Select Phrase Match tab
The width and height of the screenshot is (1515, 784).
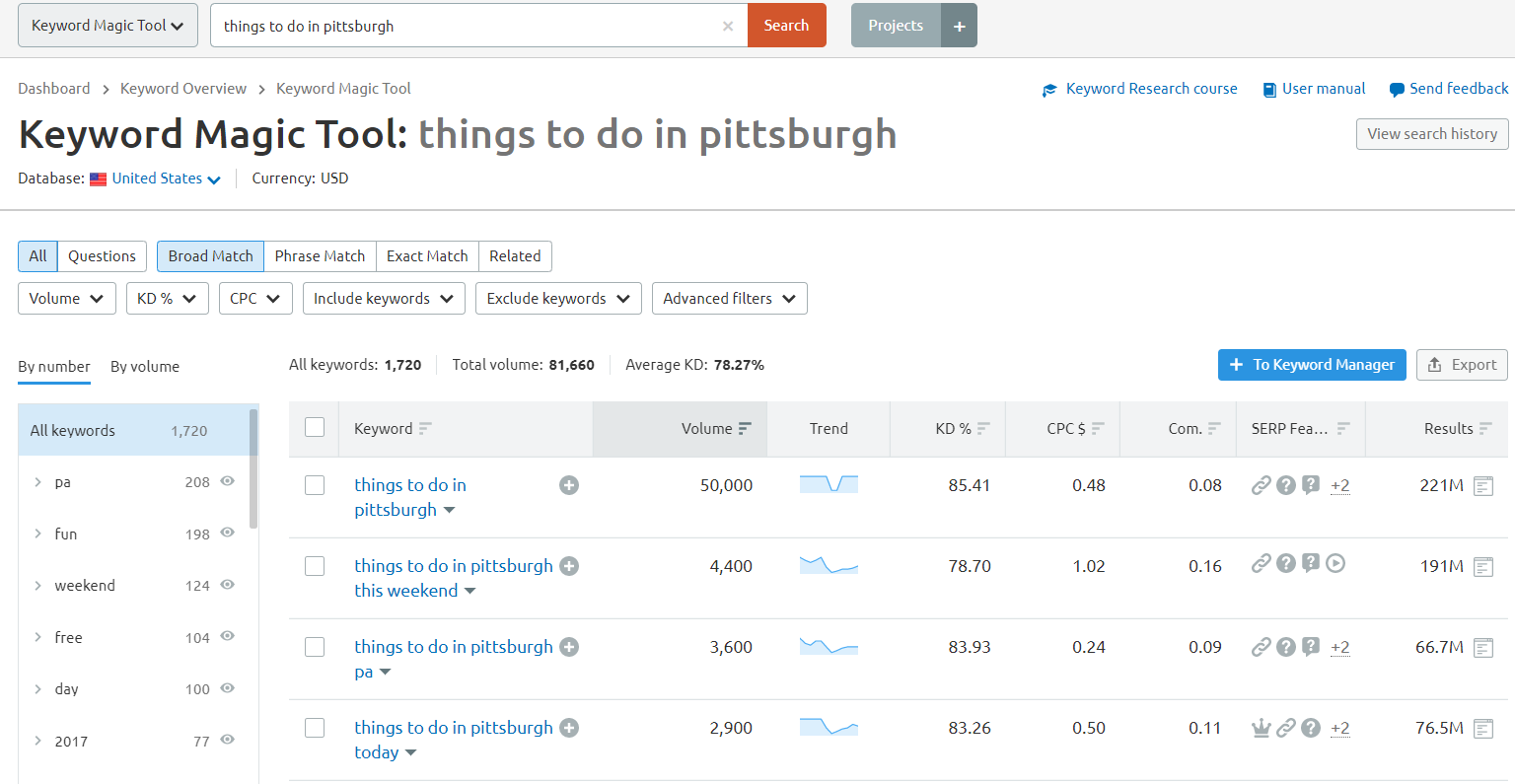coord(320,256)
